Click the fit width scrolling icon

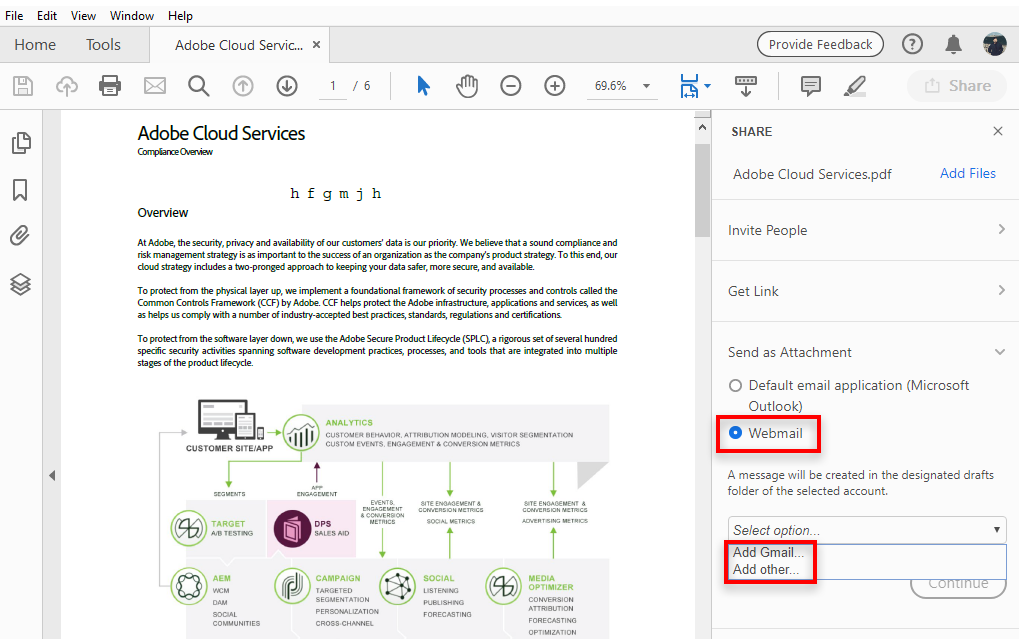[689, 86]
